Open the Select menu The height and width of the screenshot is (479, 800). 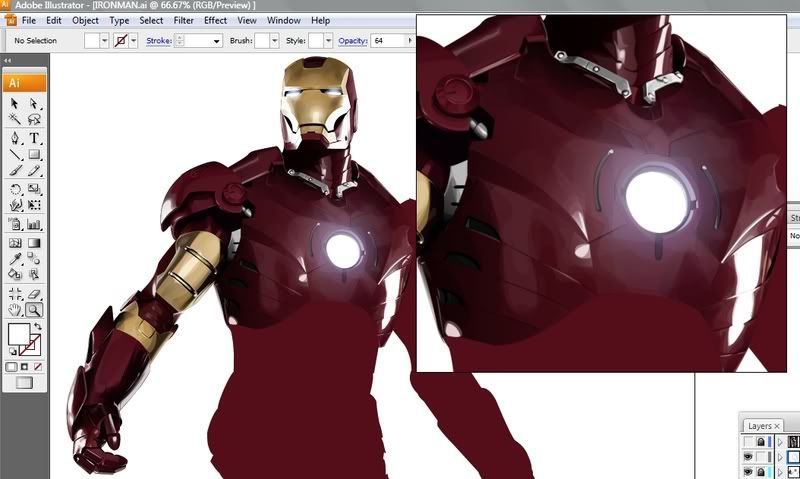pos(151,20)
